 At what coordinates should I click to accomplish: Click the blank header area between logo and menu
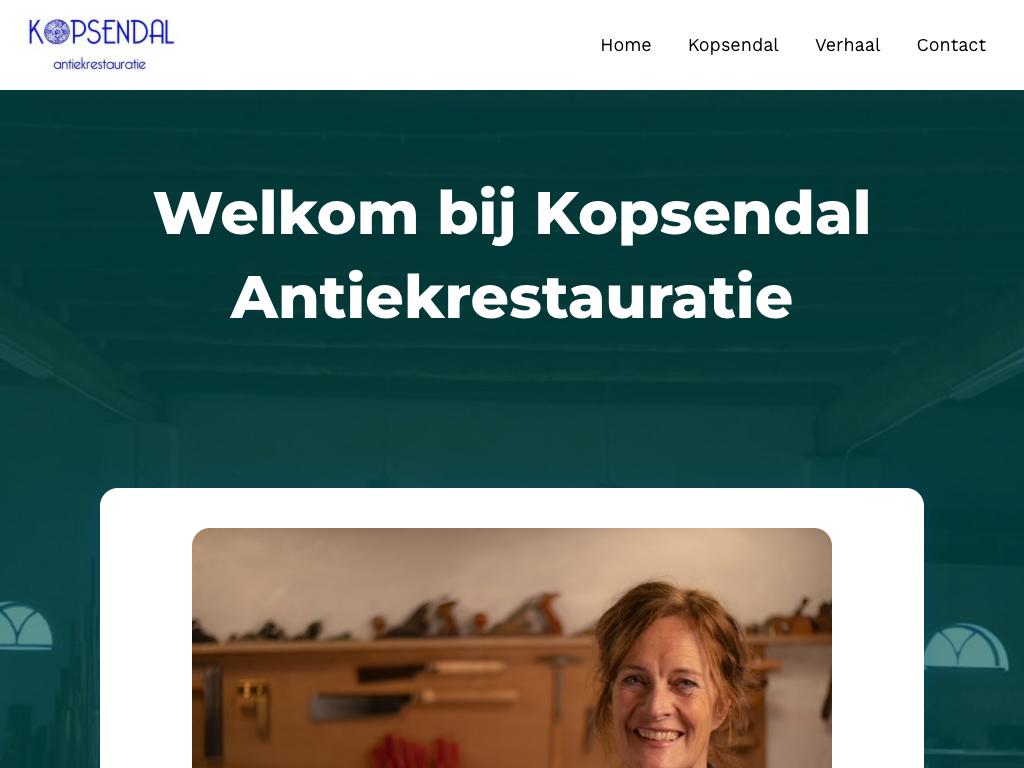[385, 45]
